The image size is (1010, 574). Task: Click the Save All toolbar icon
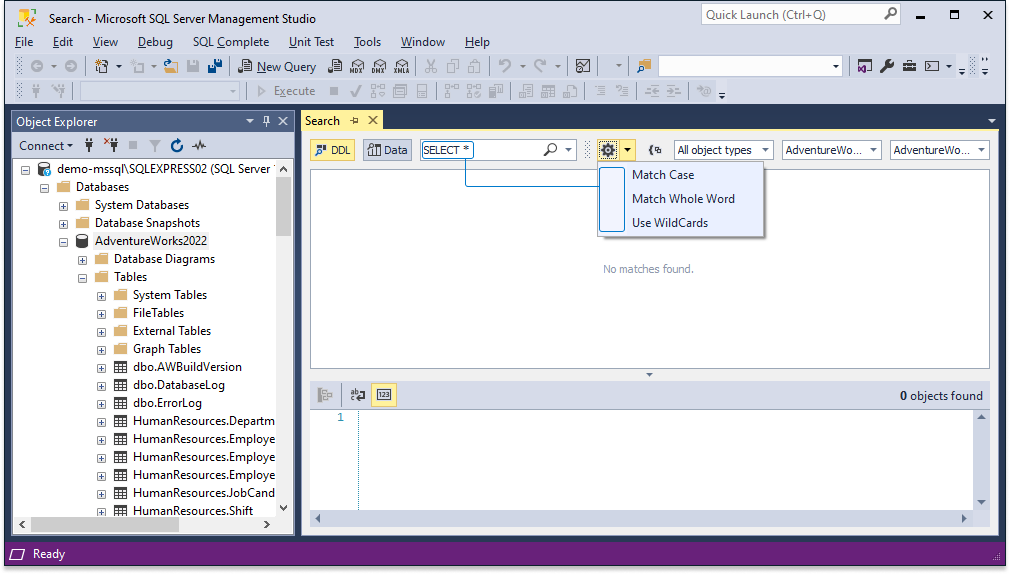(x=214, y=66)
